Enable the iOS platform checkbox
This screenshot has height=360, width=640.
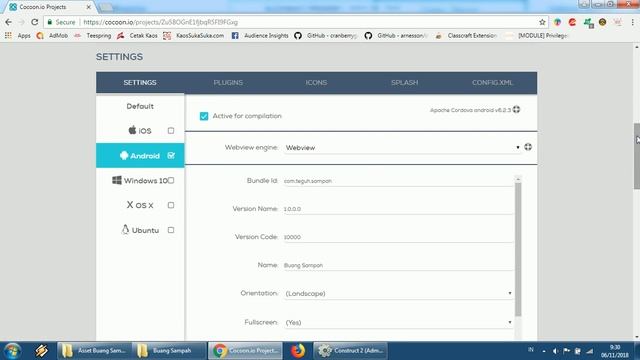pos(171,131)
